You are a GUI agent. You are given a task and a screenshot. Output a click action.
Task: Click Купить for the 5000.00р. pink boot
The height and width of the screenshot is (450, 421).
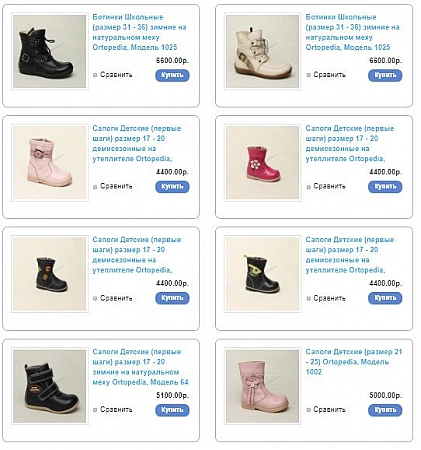point(385,410)
